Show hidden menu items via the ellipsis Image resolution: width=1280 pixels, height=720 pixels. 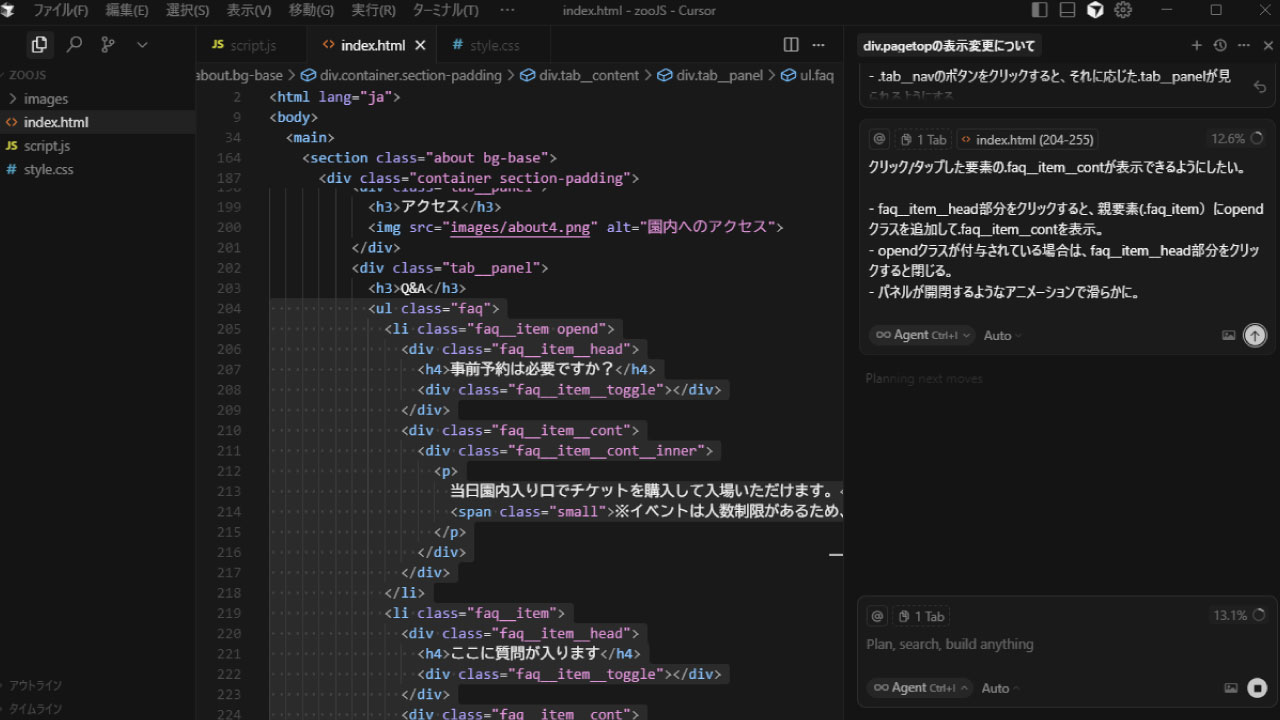507,10
